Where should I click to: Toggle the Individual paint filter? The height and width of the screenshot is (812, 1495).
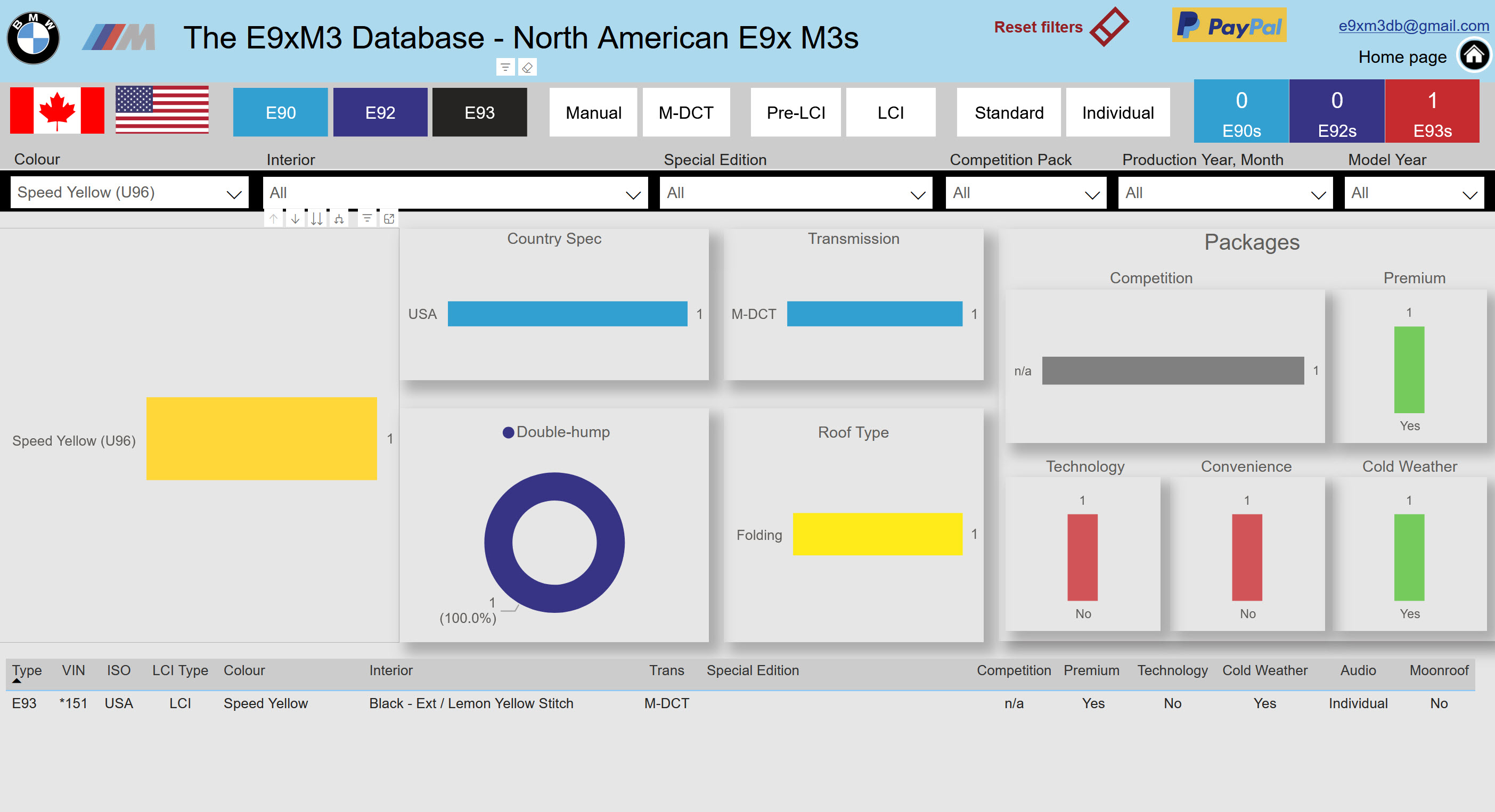tap(1118, 112)
